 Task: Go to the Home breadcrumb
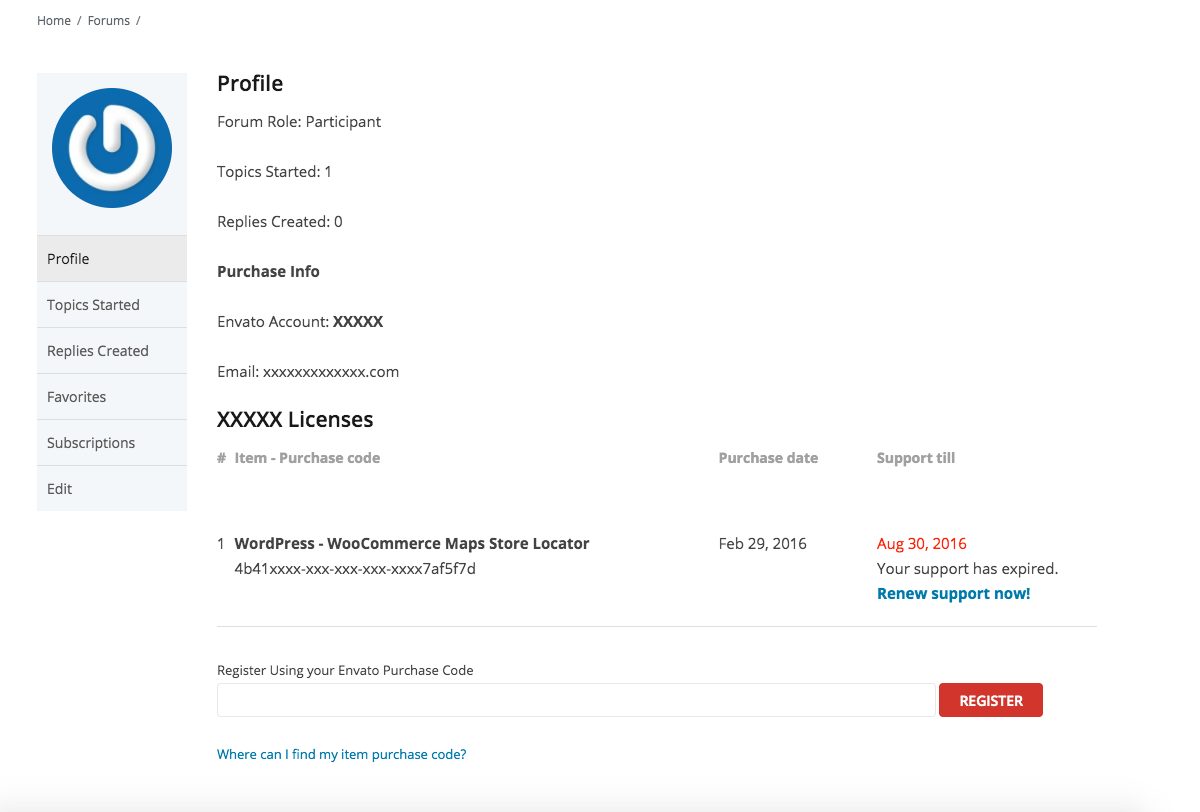(x=54, y=21)
